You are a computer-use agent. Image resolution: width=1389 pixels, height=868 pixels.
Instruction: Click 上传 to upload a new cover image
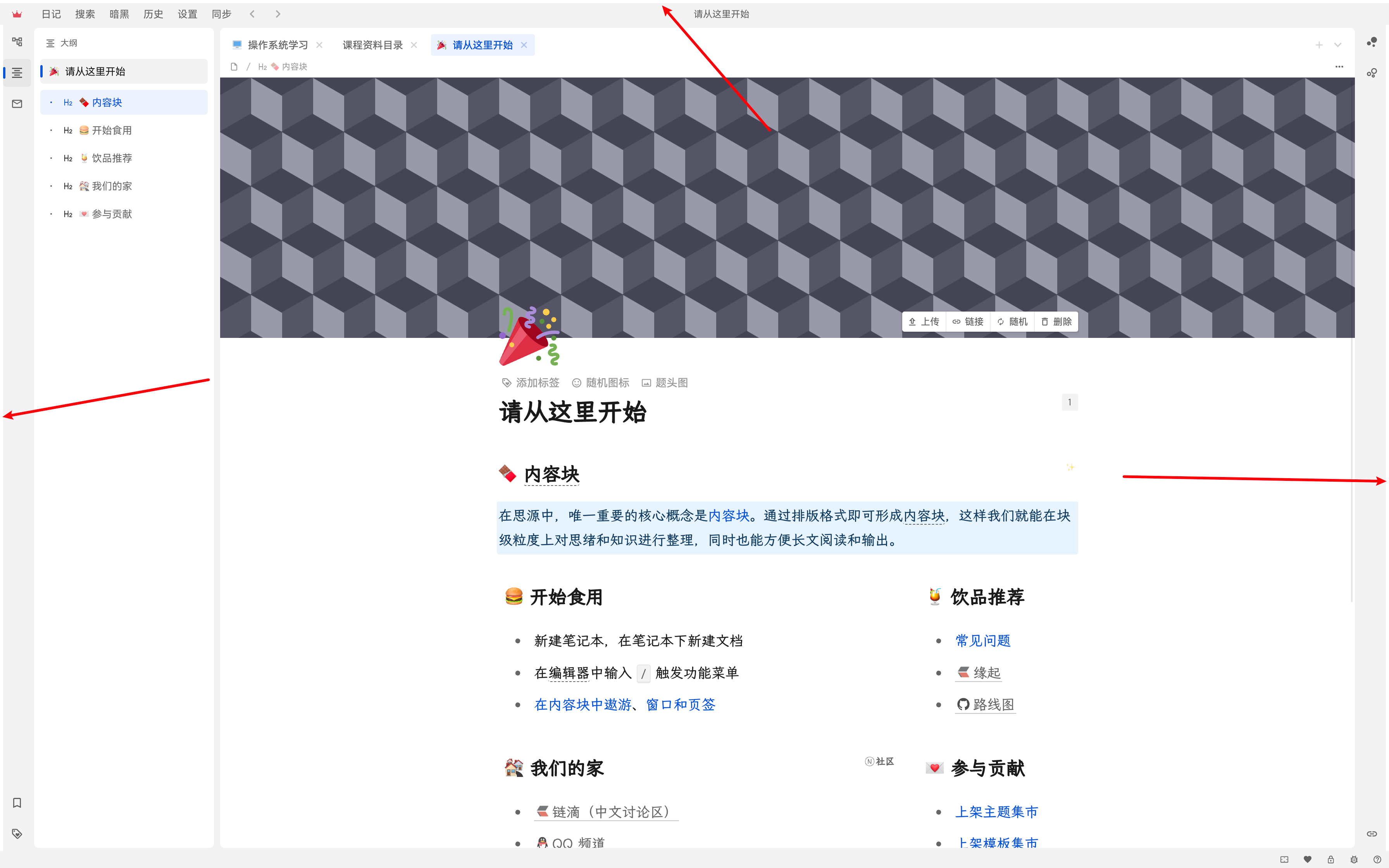click(x=924, y=322)
